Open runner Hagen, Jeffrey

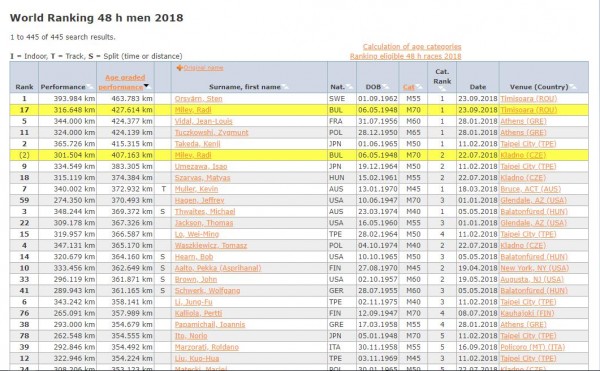[199, 200]
